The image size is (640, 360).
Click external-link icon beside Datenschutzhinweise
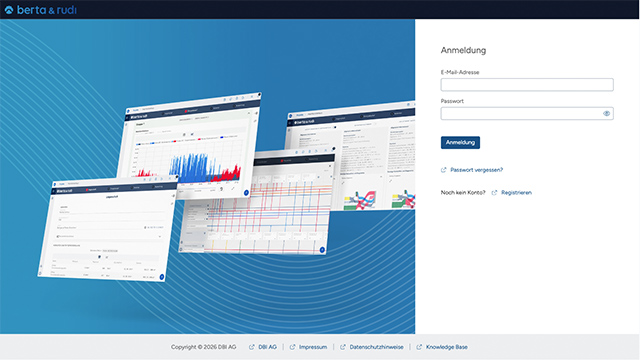tap(343, 347)
